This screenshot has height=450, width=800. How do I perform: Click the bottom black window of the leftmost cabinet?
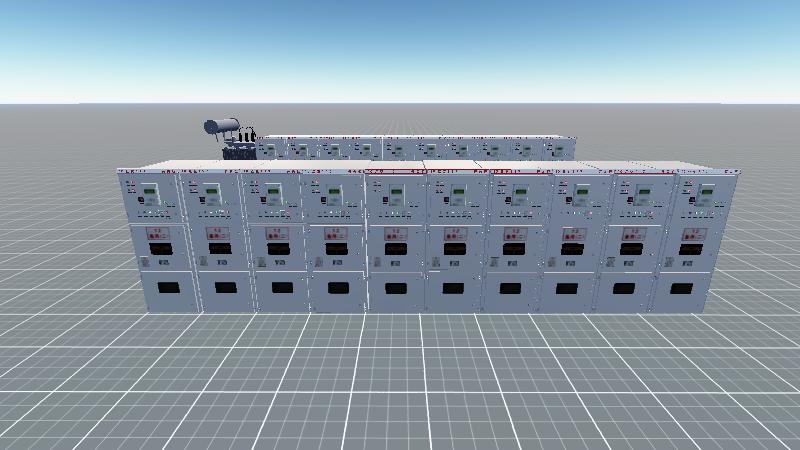[166, 287]
